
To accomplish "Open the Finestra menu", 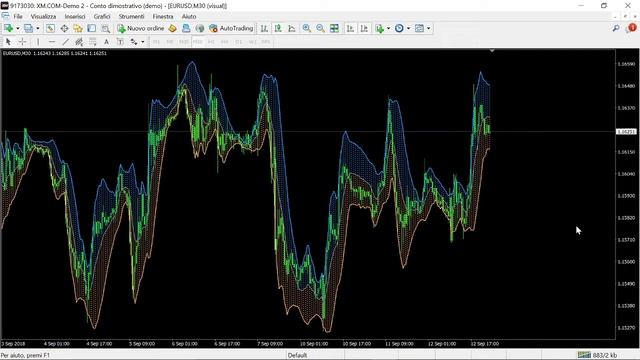I will click(x=163, y=16).
